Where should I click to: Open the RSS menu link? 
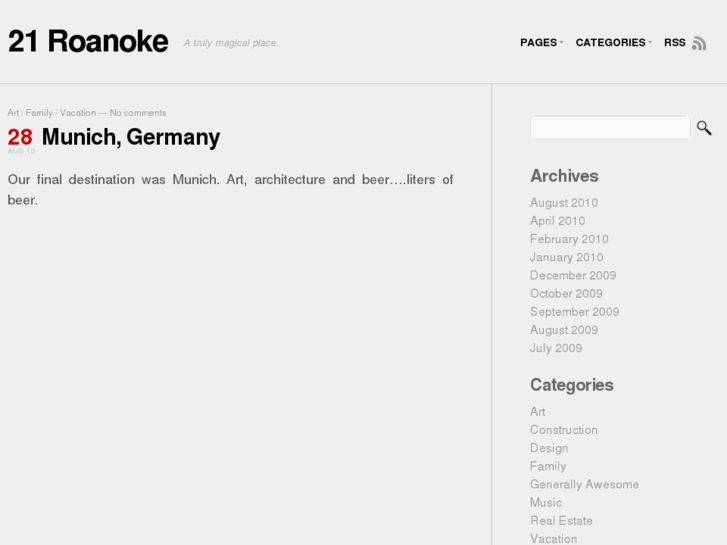pos(675,43)
